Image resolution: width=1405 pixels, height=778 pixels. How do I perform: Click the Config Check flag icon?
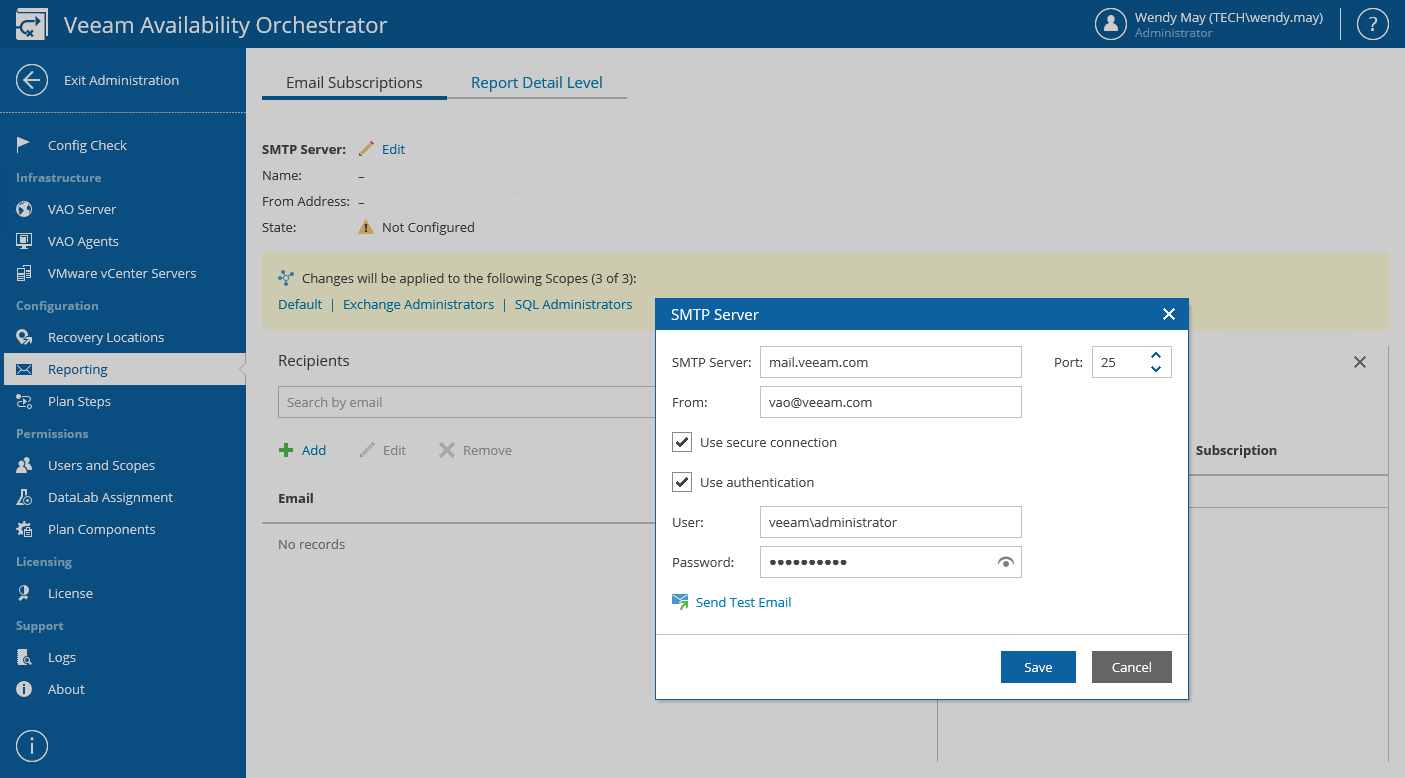[x=24, y=145]
